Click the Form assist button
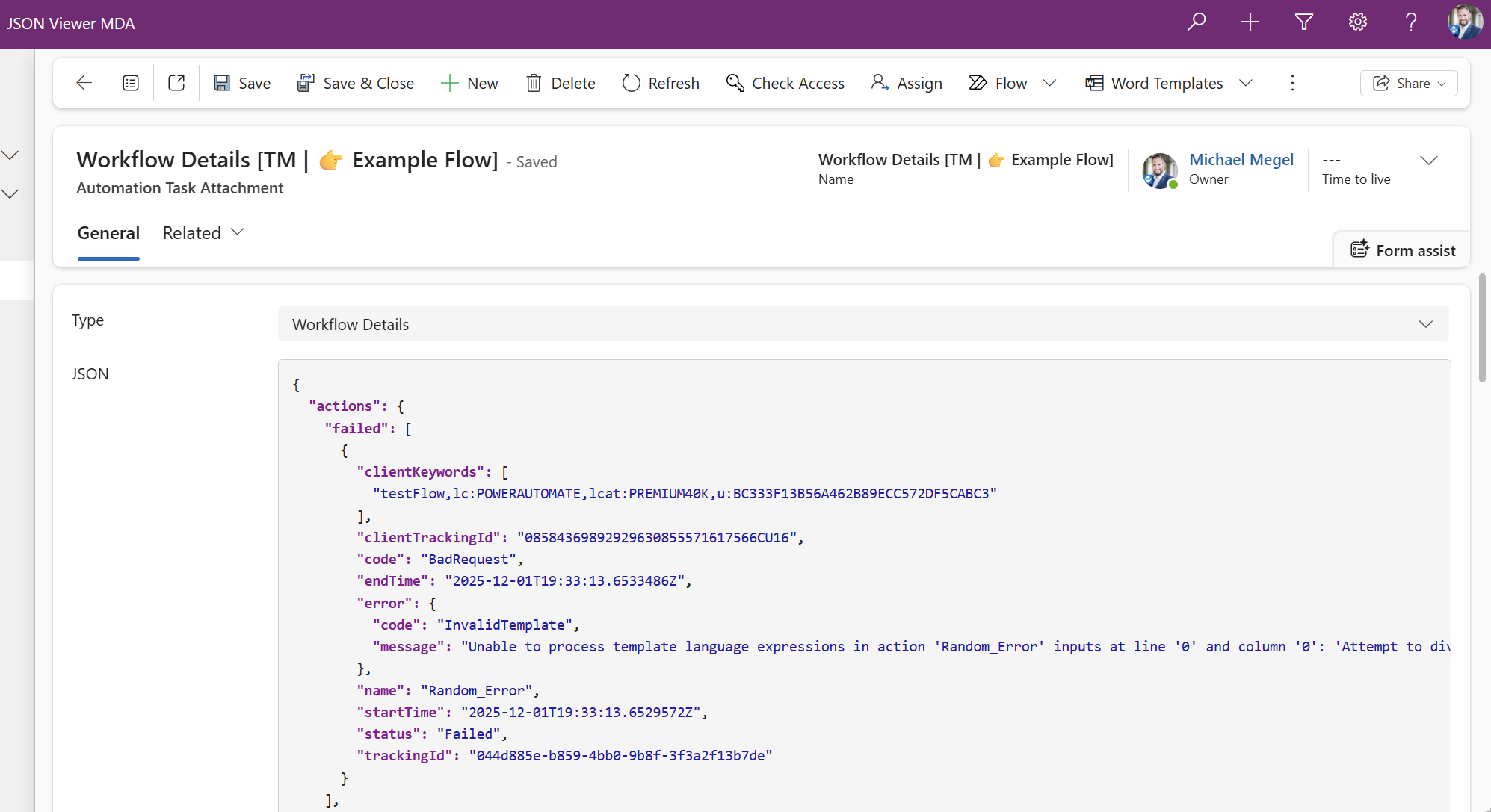 1403,250
